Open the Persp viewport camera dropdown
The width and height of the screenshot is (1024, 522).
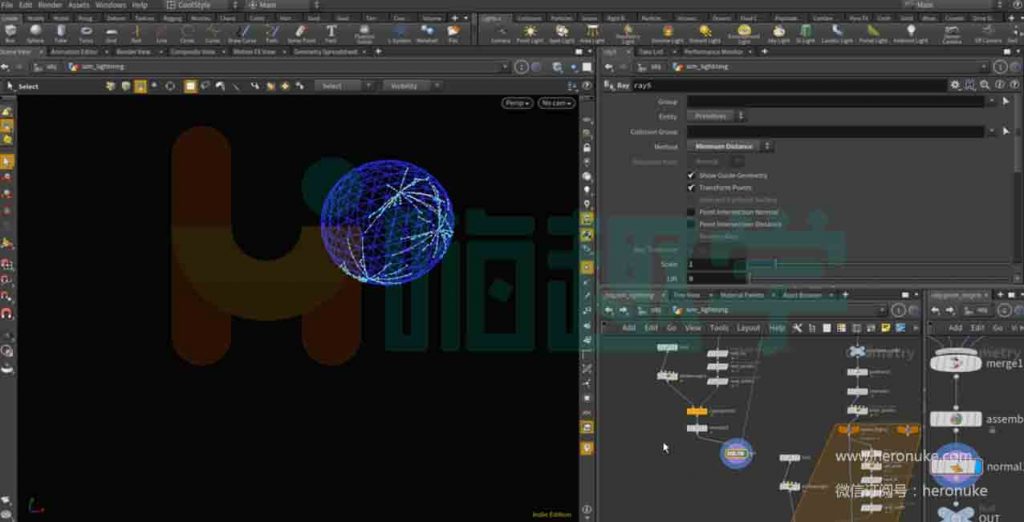coord(517,103)
